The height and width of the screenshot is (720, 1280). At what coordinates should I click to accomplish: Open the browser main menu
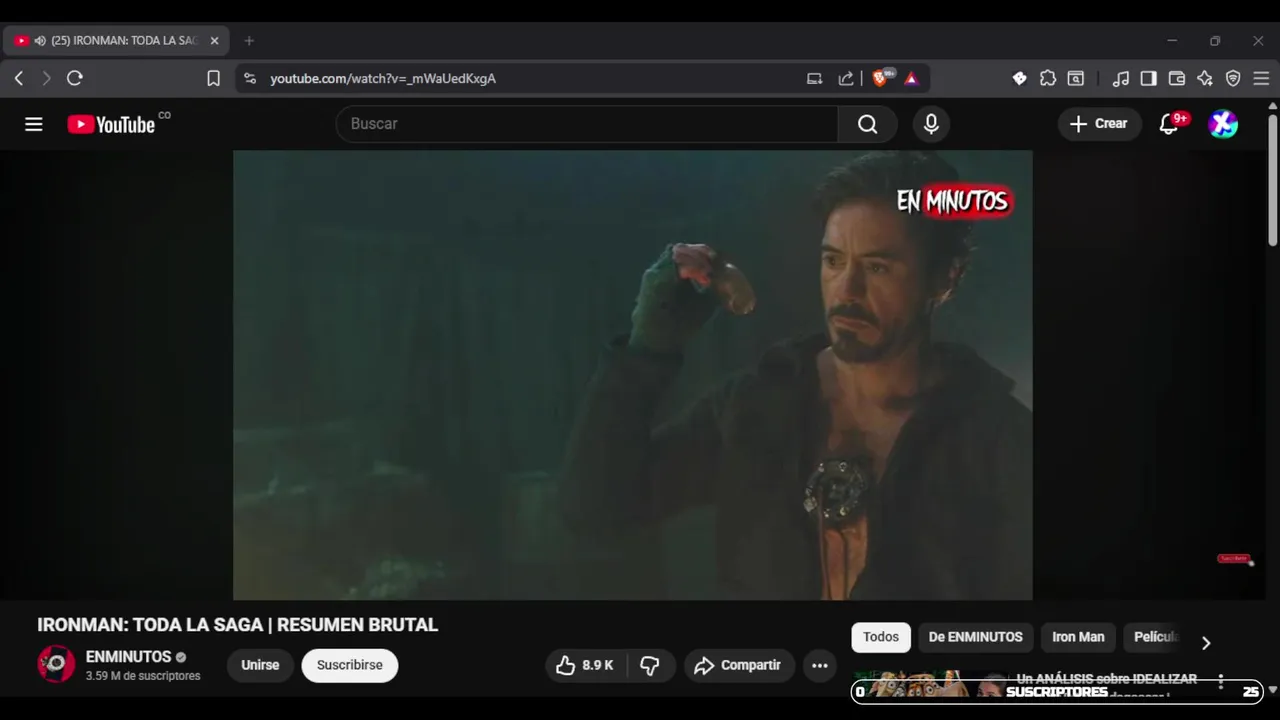pos(1261,78)
